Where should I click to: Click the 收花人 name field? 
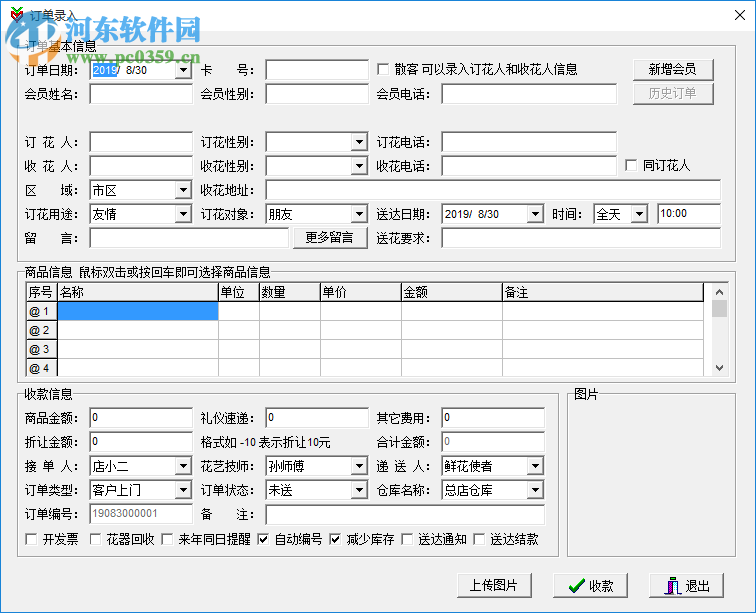pos(141,166)
